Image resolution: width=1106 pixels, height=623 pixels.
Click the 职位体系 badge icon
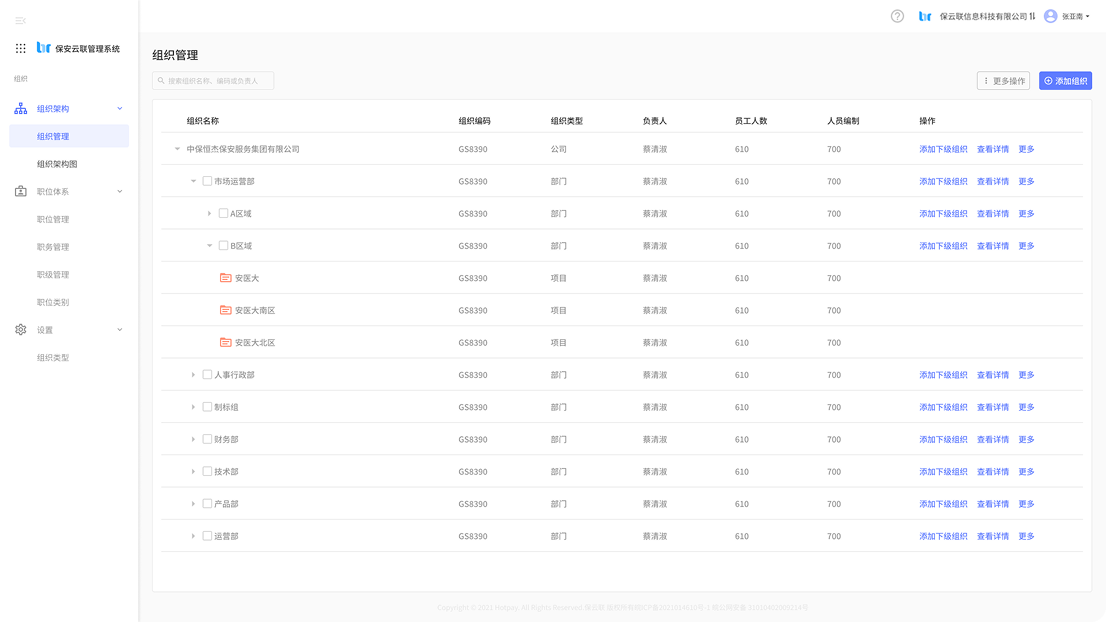click(21, 191)
